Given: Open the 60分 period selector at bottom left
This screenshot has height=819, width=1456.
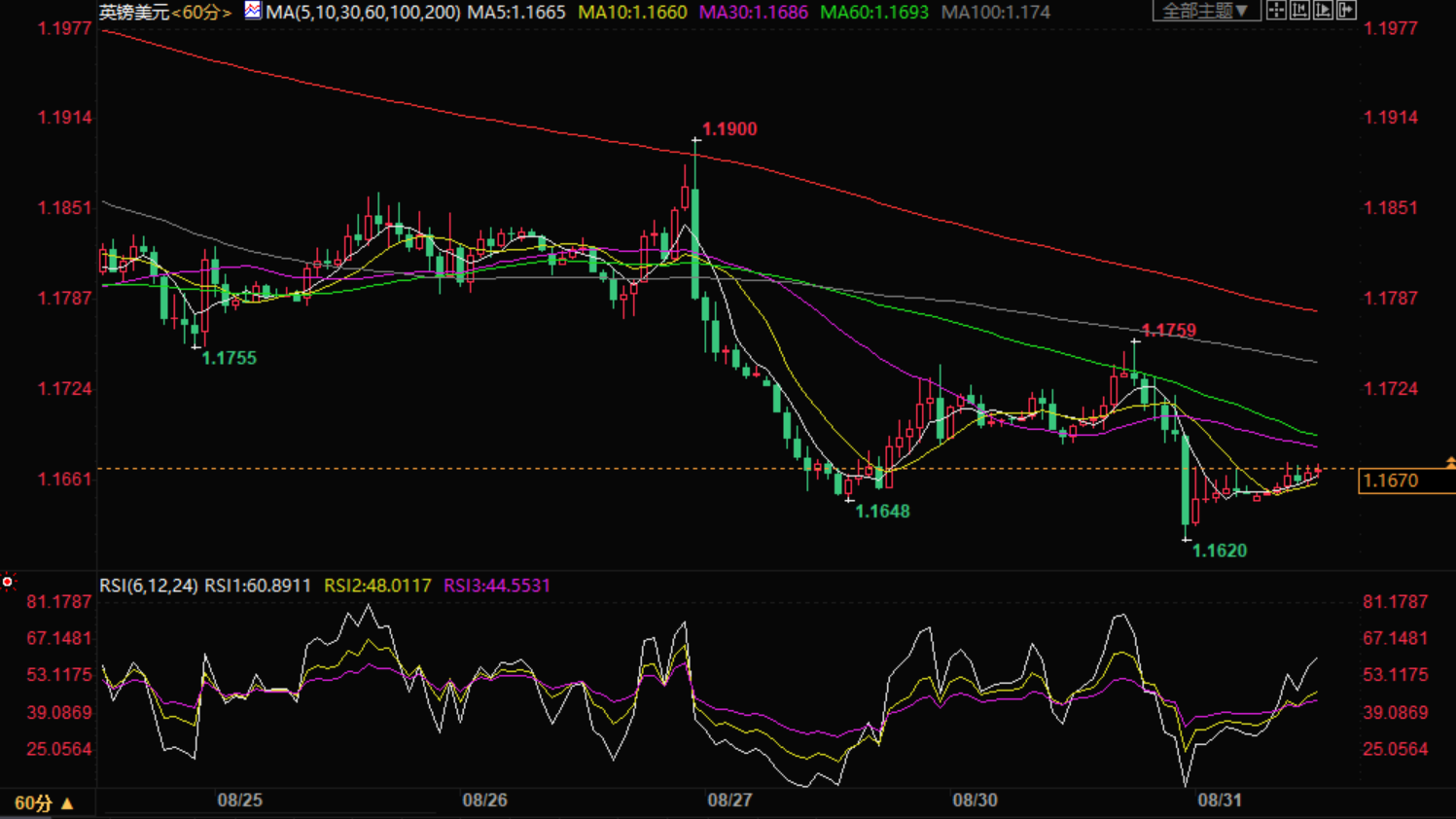Looking at the screenshot, I should (44, 803).
